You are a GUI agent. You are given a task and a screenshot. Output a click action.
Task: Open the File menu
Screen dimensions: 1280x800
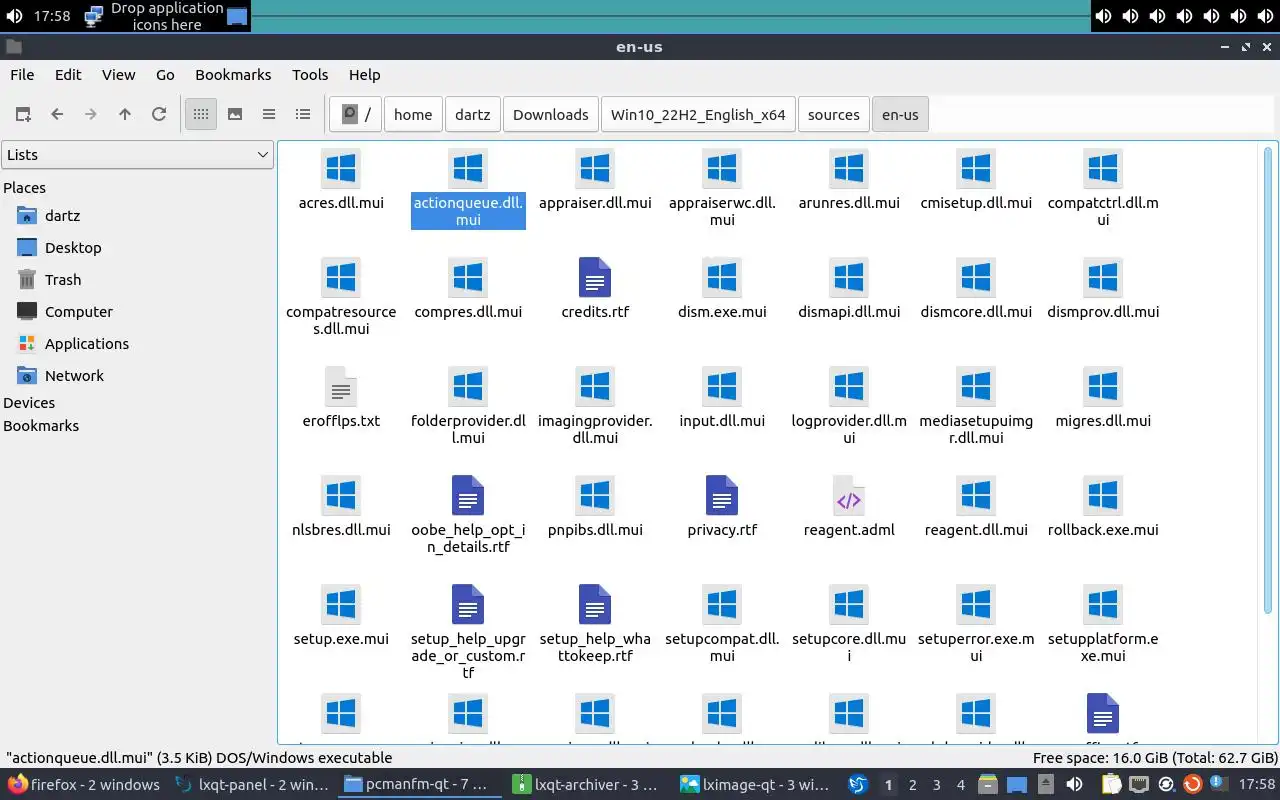[x=22, y=74]
